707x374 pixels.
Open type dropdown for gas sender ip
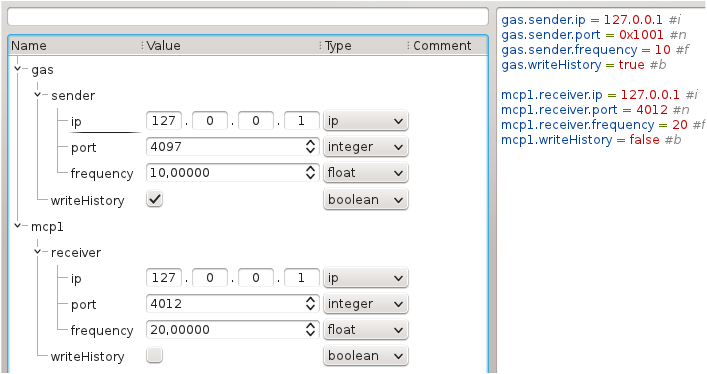(366, 121)
